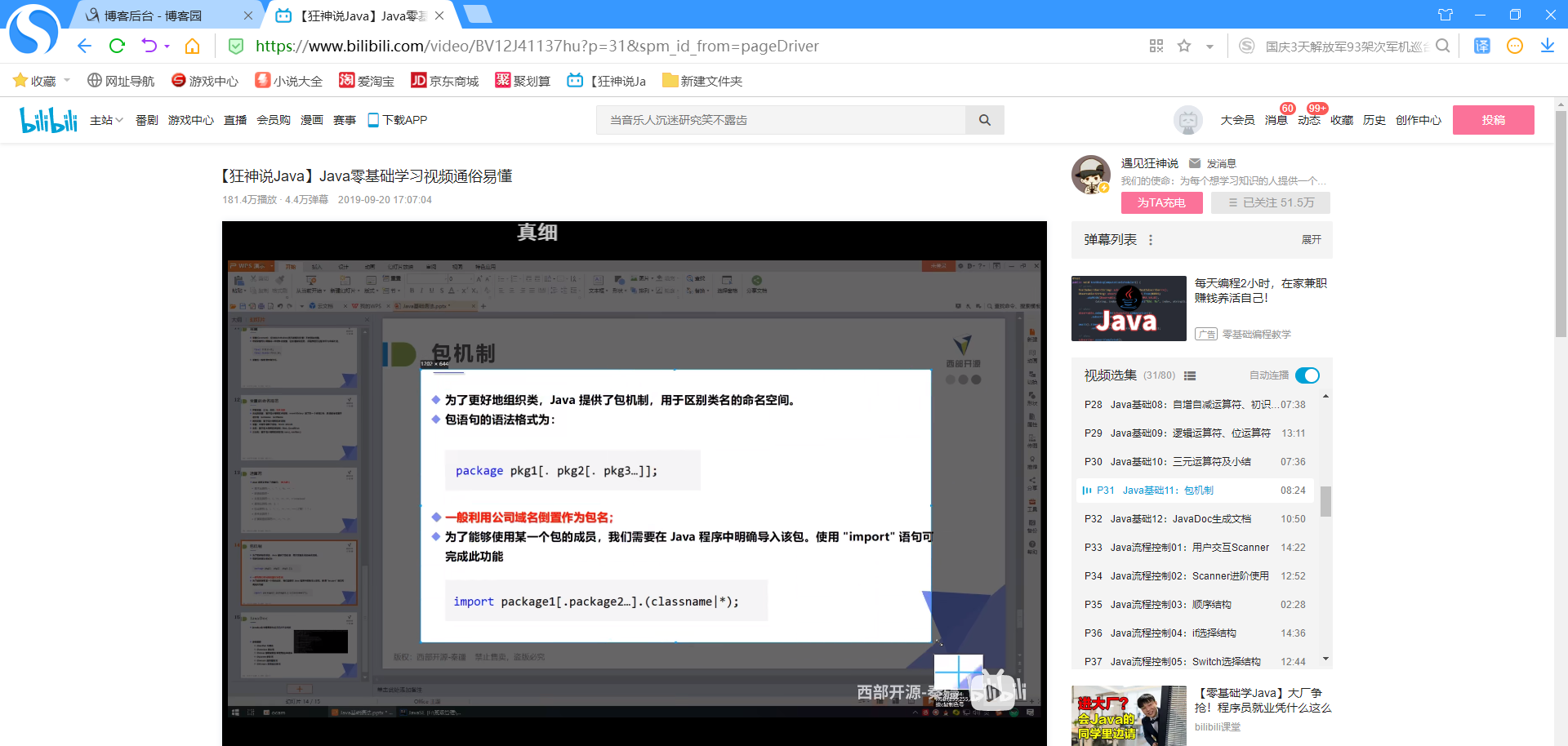
Task: Open browser home page icon
Action: 192,46
